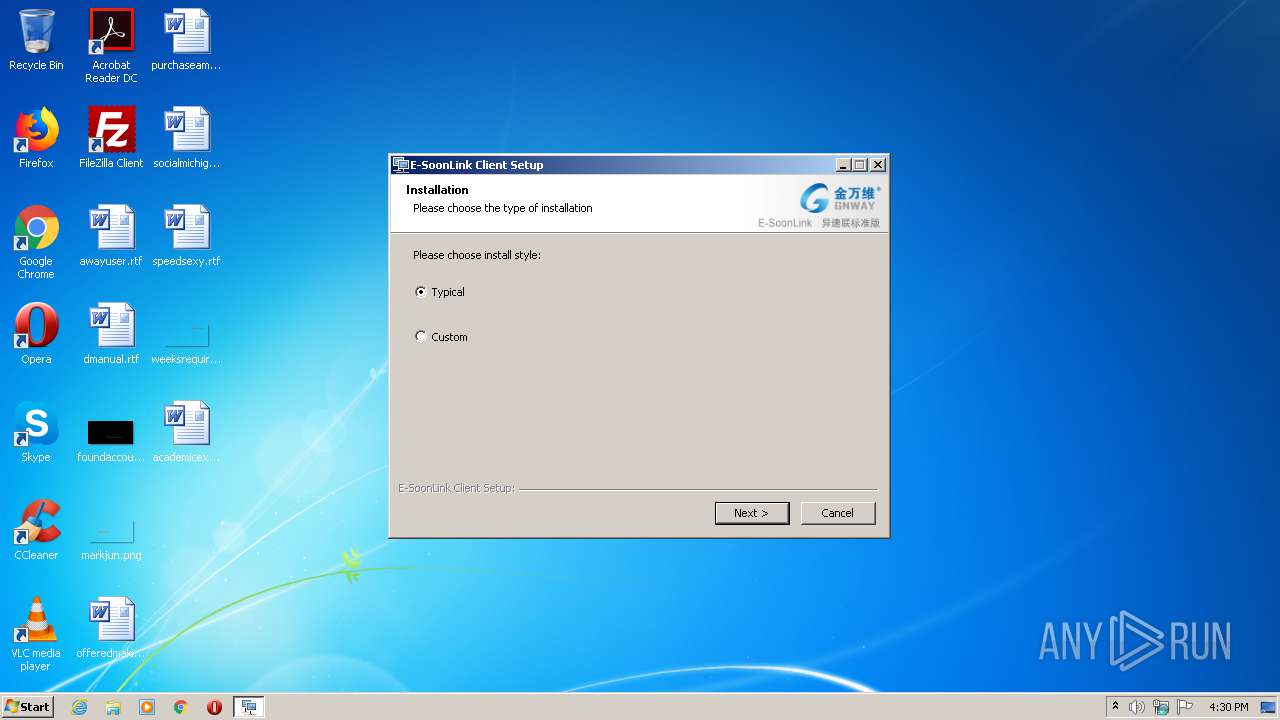Minimize the E-SoonLink Client Setup window

tap(843, 165)
